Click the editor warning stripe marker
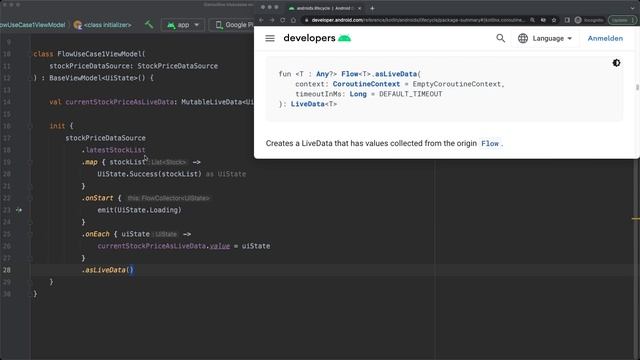The height and width of the screenshot is (360, 640). pos(636,219)
